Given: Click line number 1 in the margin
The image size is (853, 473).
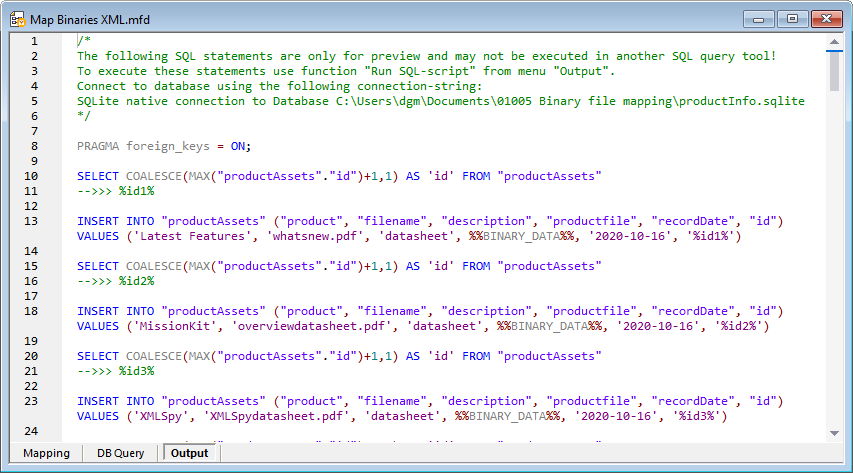Looking at the screenshot, I should click(34, 41).
